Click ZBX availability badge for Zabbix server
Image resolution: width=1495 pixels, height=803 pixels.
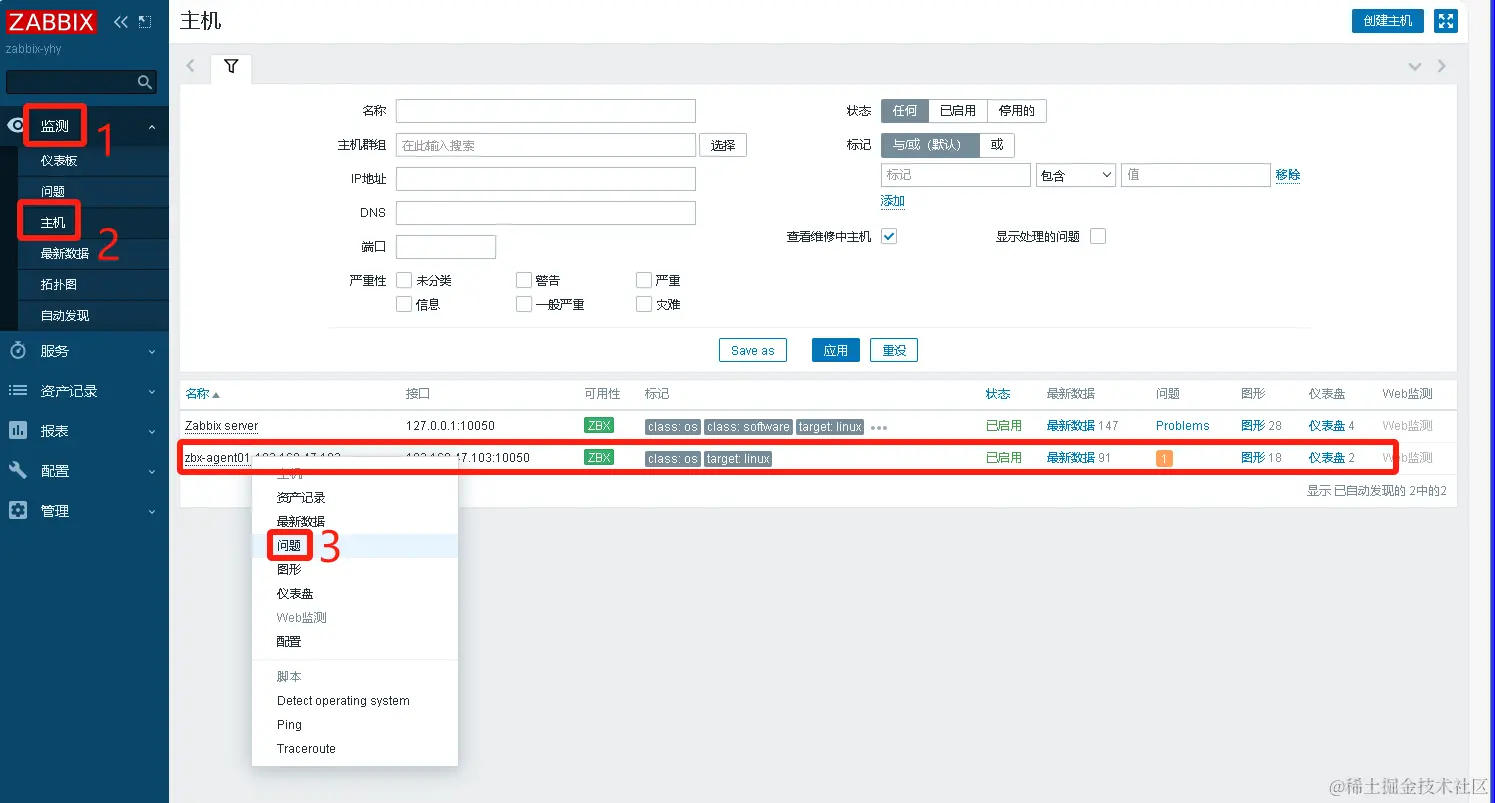coord(599,425)
